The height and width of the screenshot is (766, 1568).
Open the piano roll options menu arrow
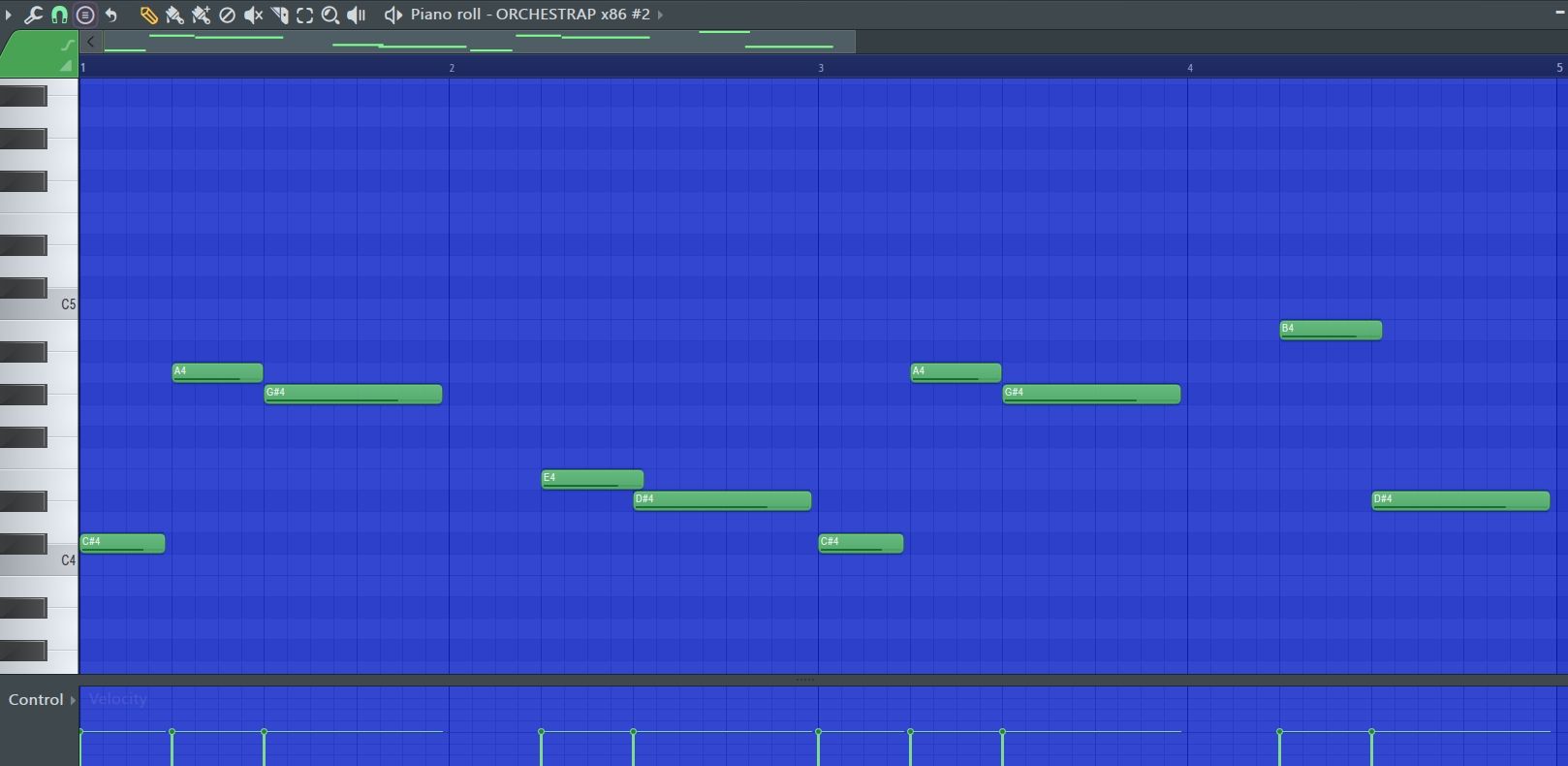(x=8, y=15)
